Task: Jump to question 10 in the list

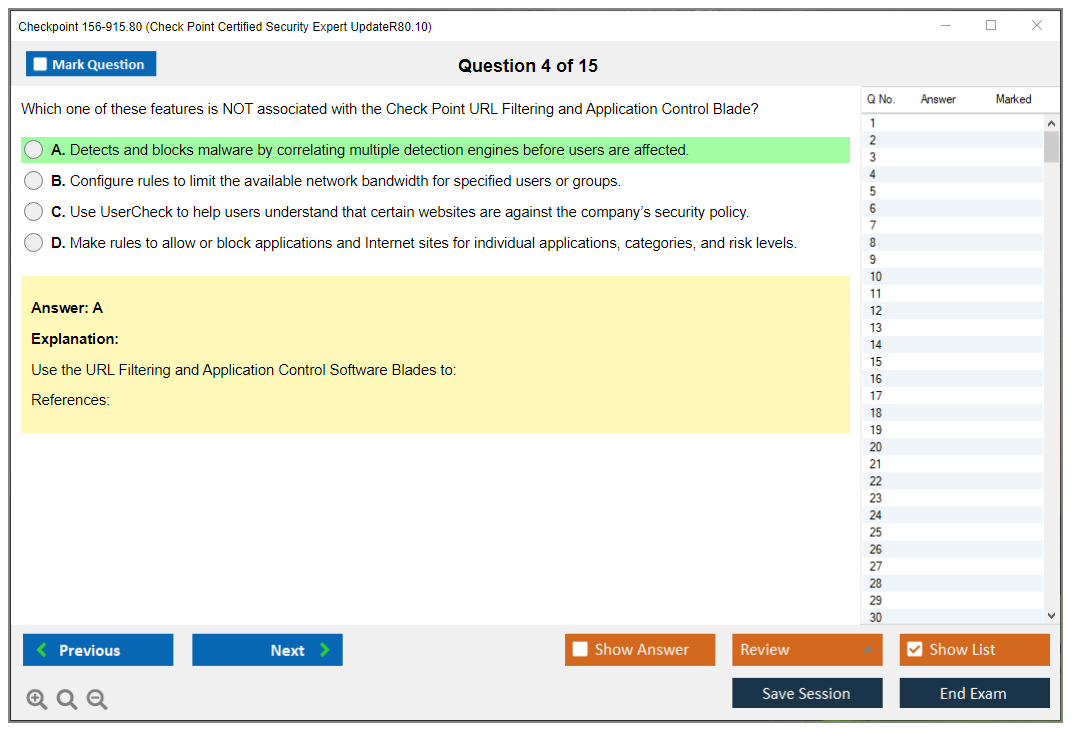Action: pos(876,277)
